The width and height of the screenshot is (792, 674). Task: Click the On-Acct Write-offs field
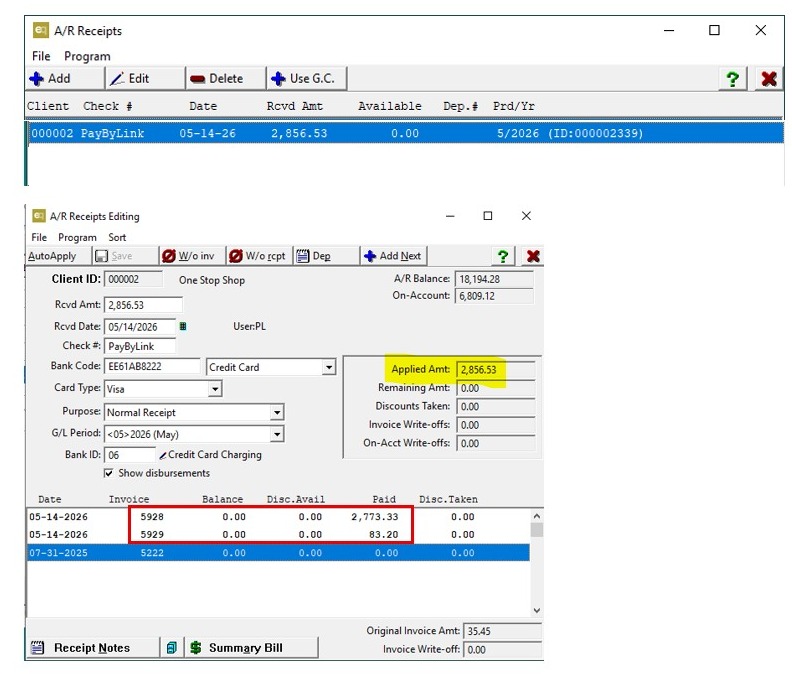pos(495,443)
